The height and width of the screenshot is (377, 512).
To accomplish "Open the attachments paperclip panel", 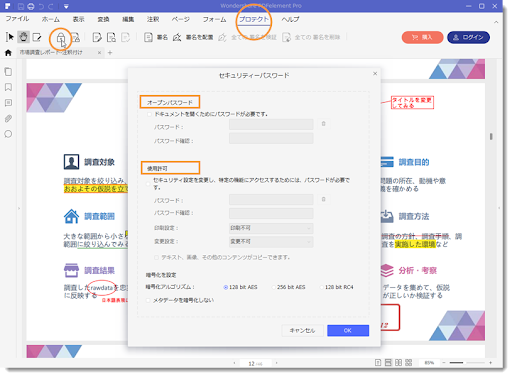I will pos(8,118).
